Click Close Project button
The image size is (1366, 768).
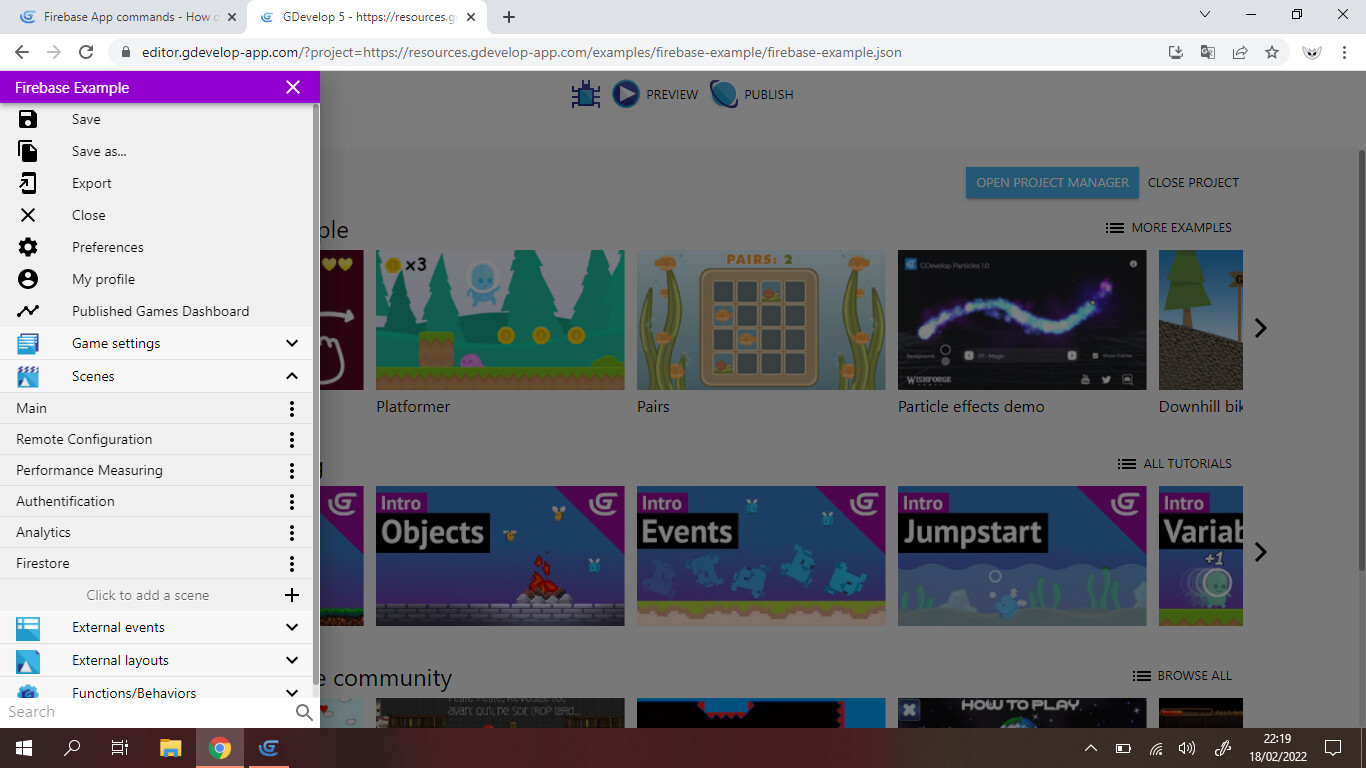(x=1193, y=182)
